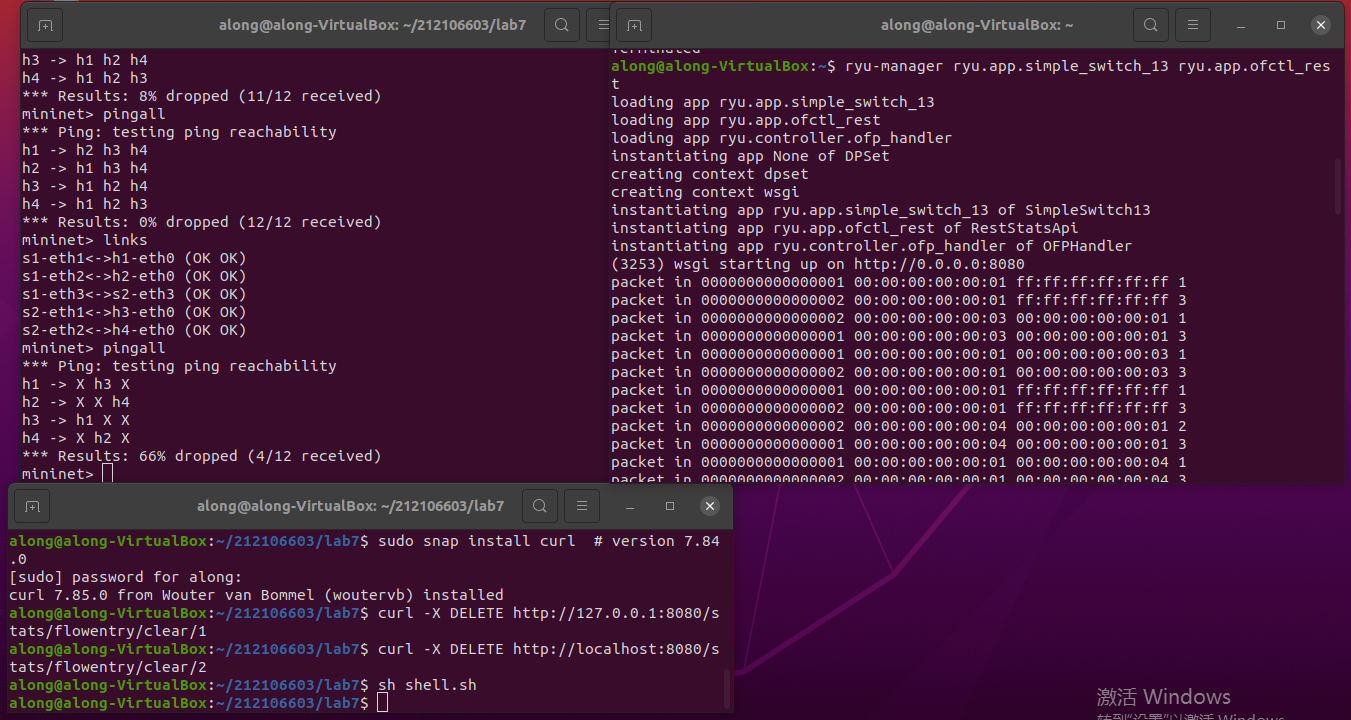Click the 'mininet> links' command line
Viewport: 1351px width, 720px height.
coord(85,240)
